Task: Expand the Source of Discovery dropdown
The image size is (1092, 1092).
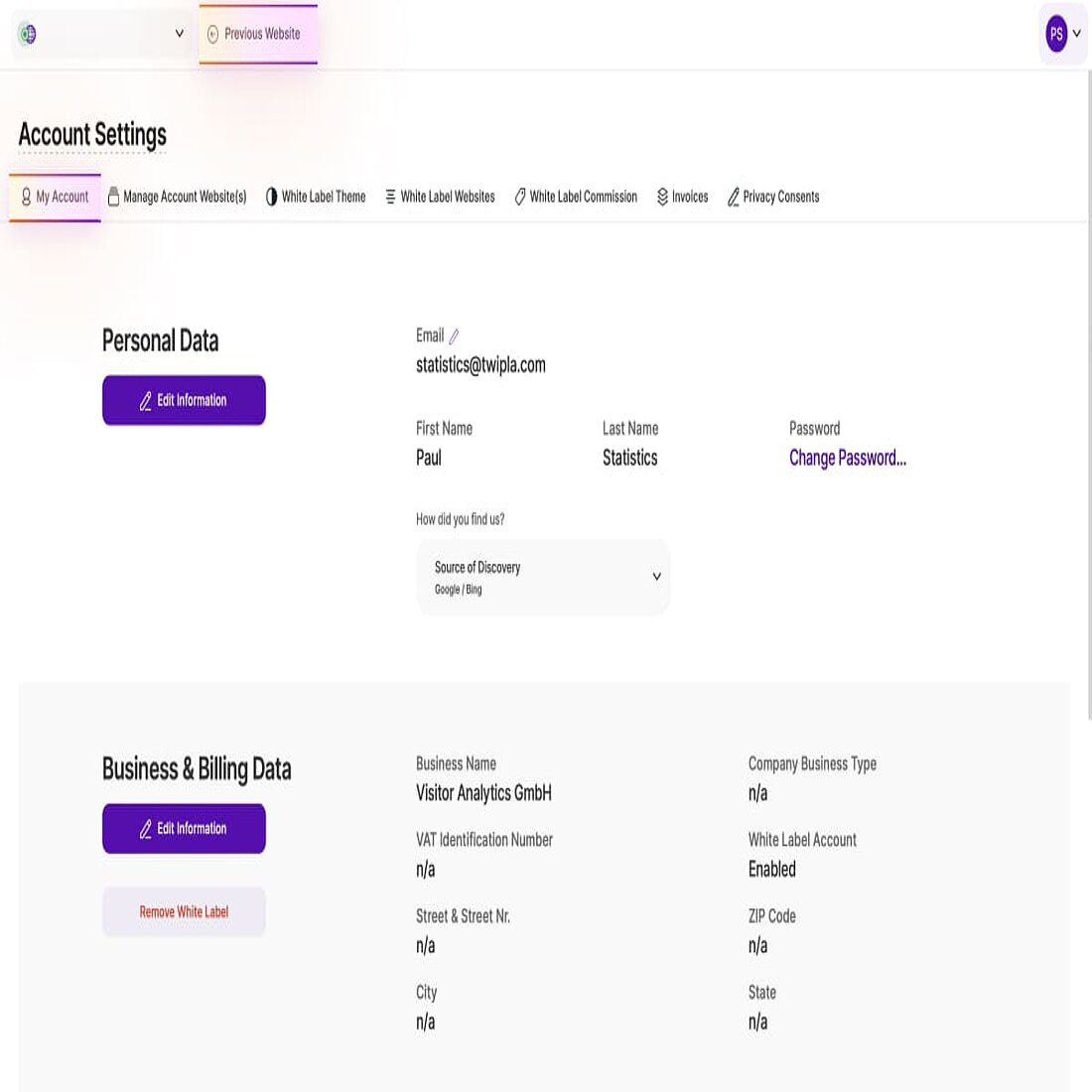Action: [x=655, y=576]
